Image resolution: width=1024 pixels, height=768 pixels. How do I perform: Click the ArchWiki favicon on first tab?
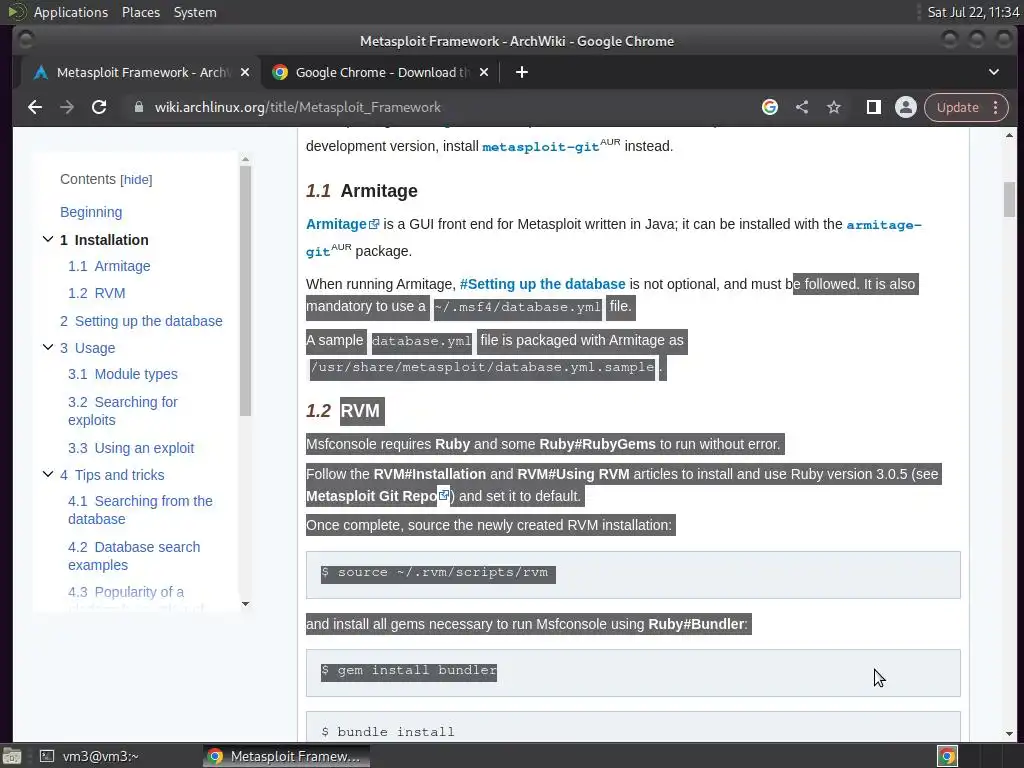coord(40,72)
